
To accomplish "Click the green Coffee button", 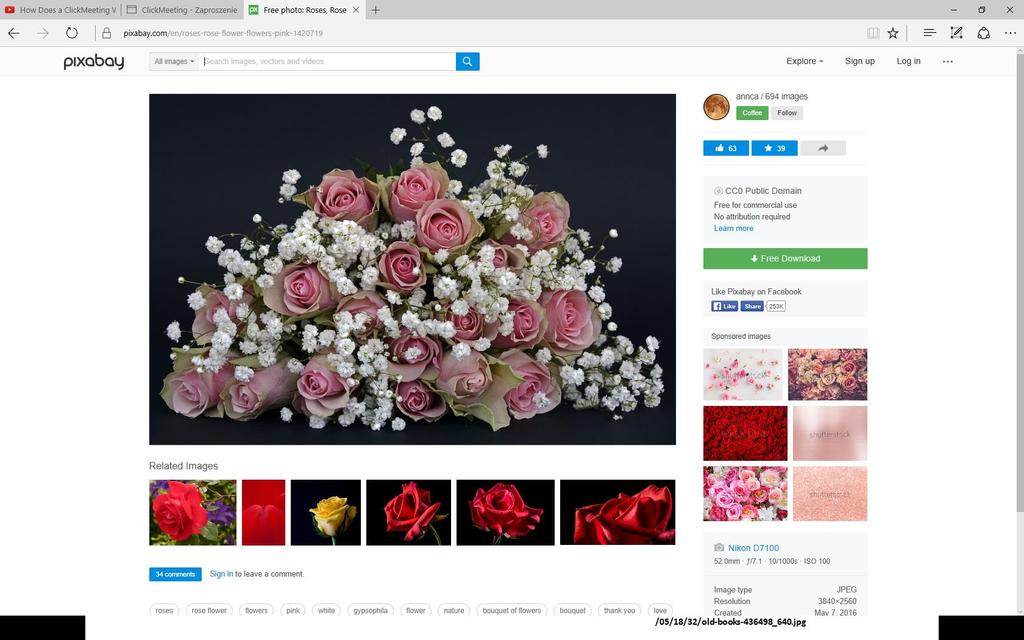I will [x=752, y=113].
